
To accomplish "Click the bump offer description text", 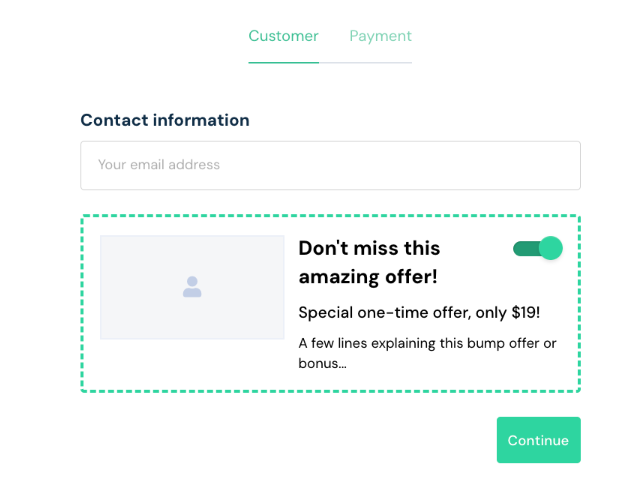I will click(x=427, y=343).
